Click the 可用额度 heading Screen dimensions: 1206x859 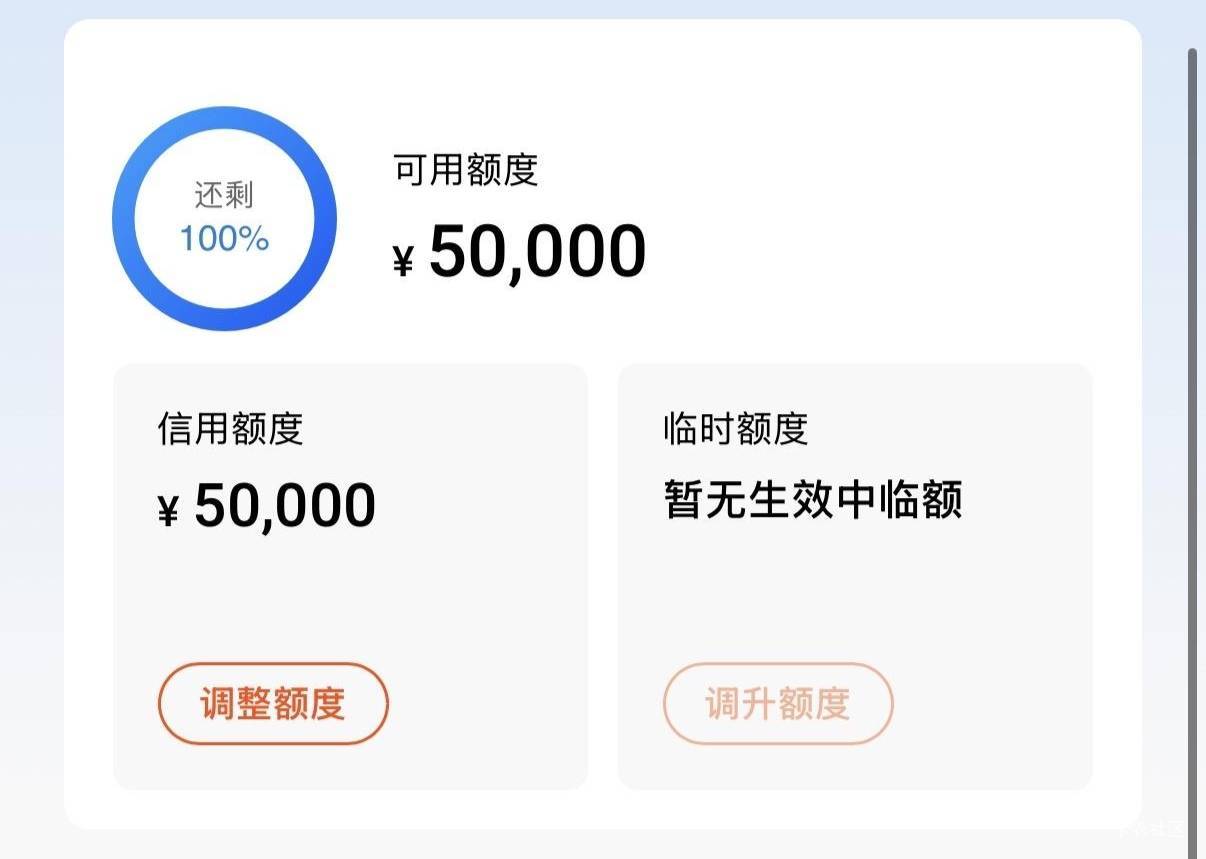tap(466, 170)
